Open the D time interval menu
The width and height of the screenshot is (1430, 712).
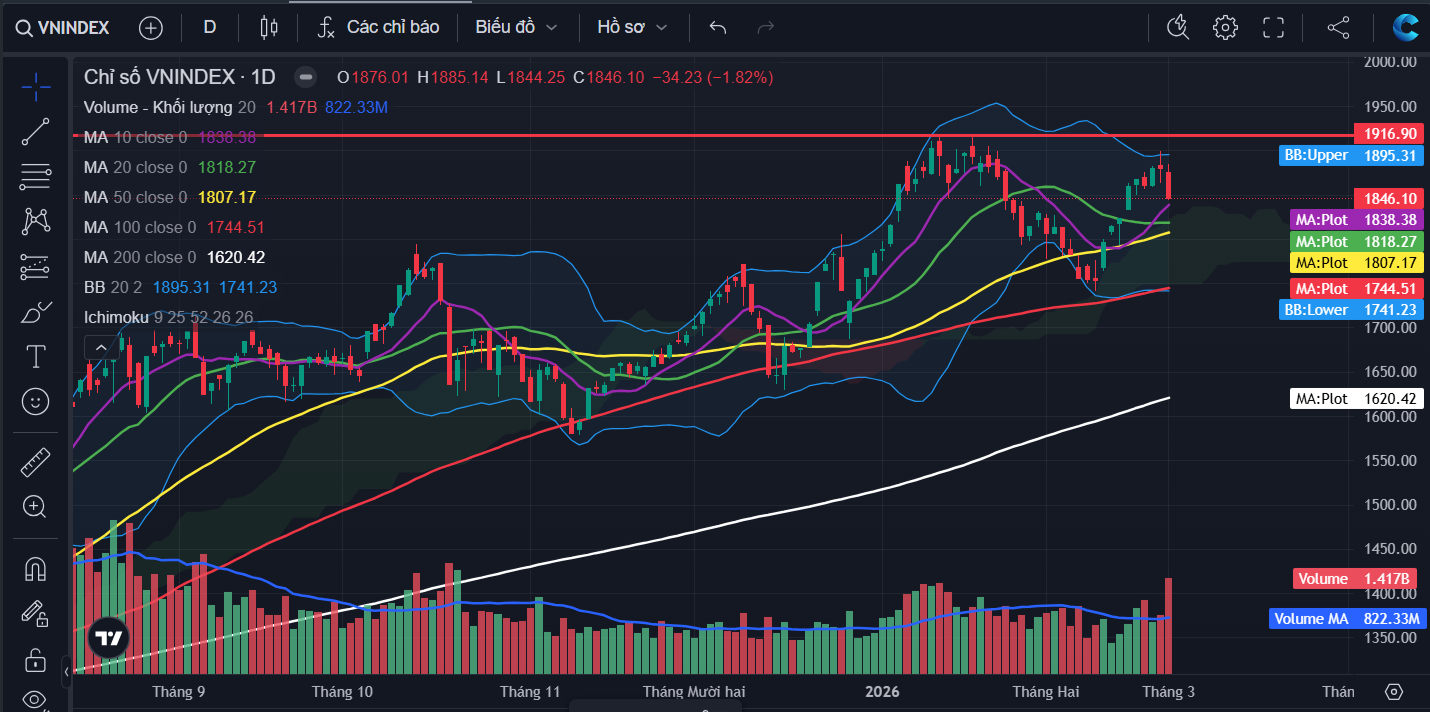pyautogui.click(x=210, y=27)
